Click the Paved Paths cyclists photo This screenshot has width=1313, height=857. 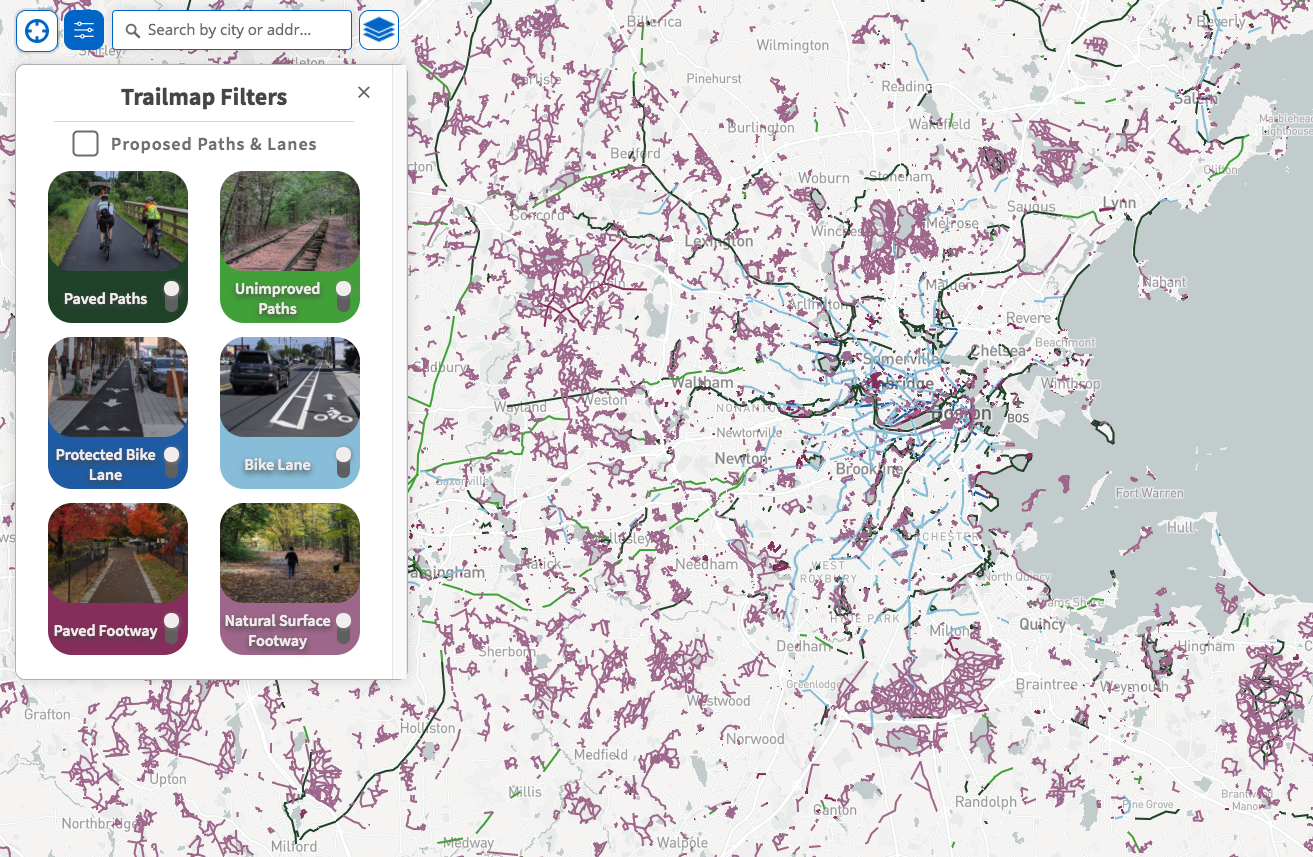tap(118, 221)
